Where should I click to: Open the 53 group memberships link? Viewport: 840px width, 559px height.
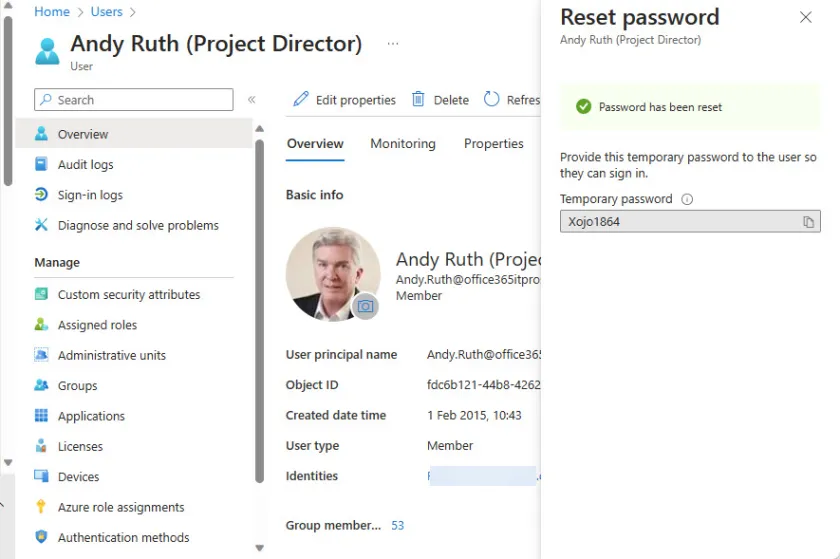tap(398, 525)
